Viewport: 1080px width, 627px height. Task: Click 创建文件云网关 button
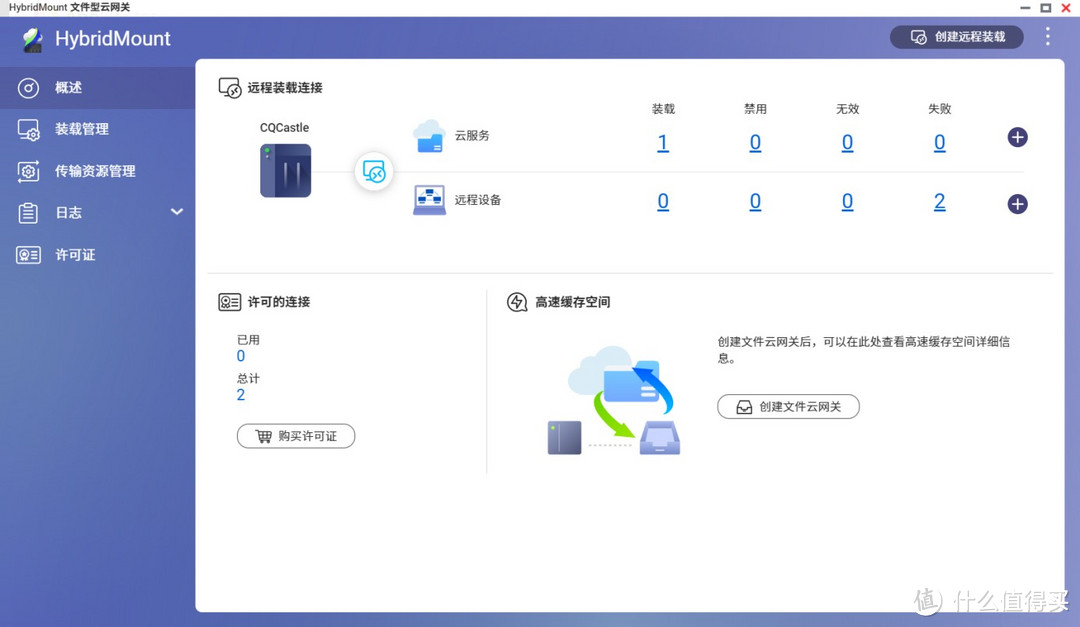[788, 407]
